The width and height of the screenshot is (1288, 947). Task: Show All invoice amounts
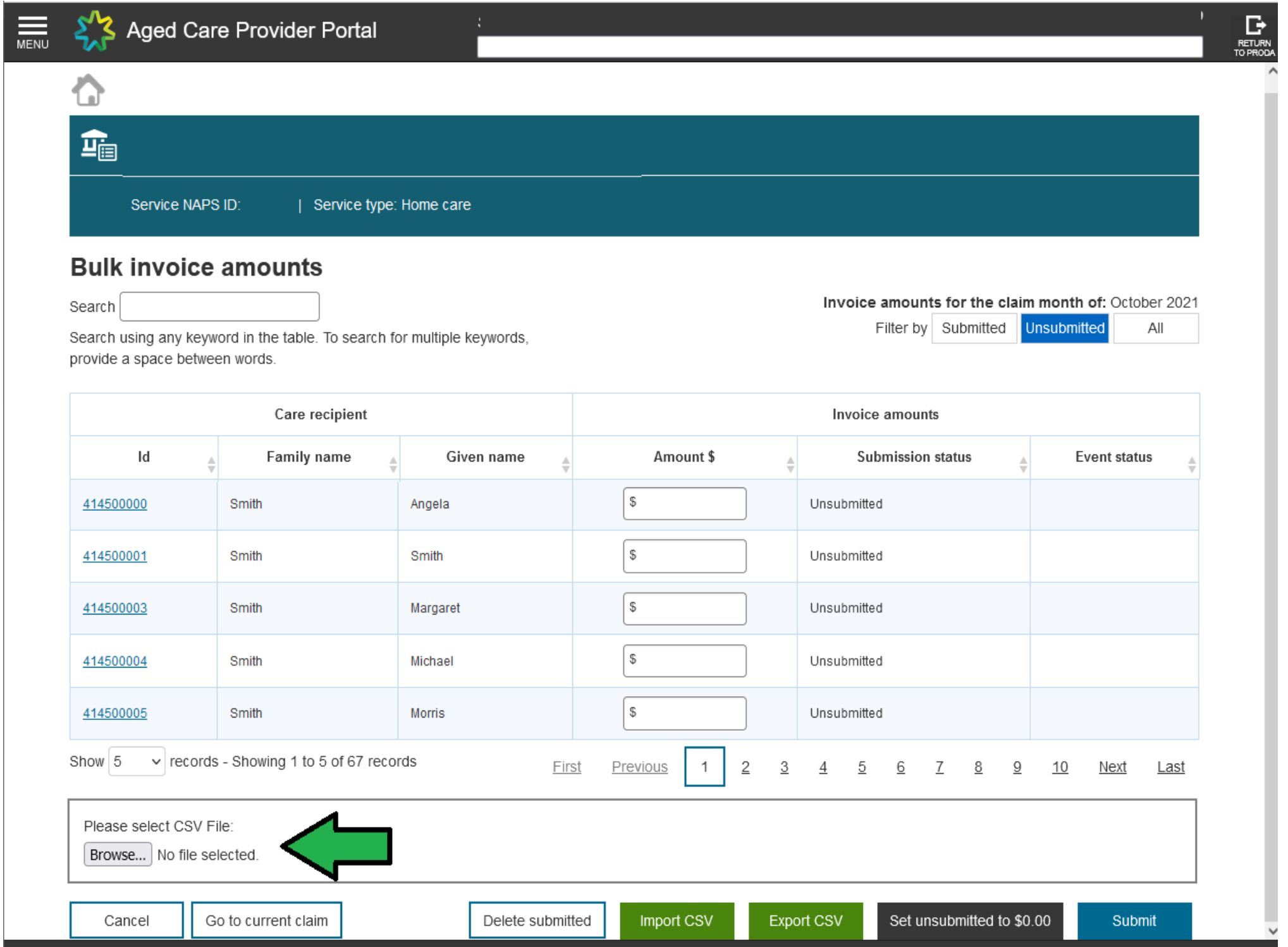click(x=1156, y=328)
